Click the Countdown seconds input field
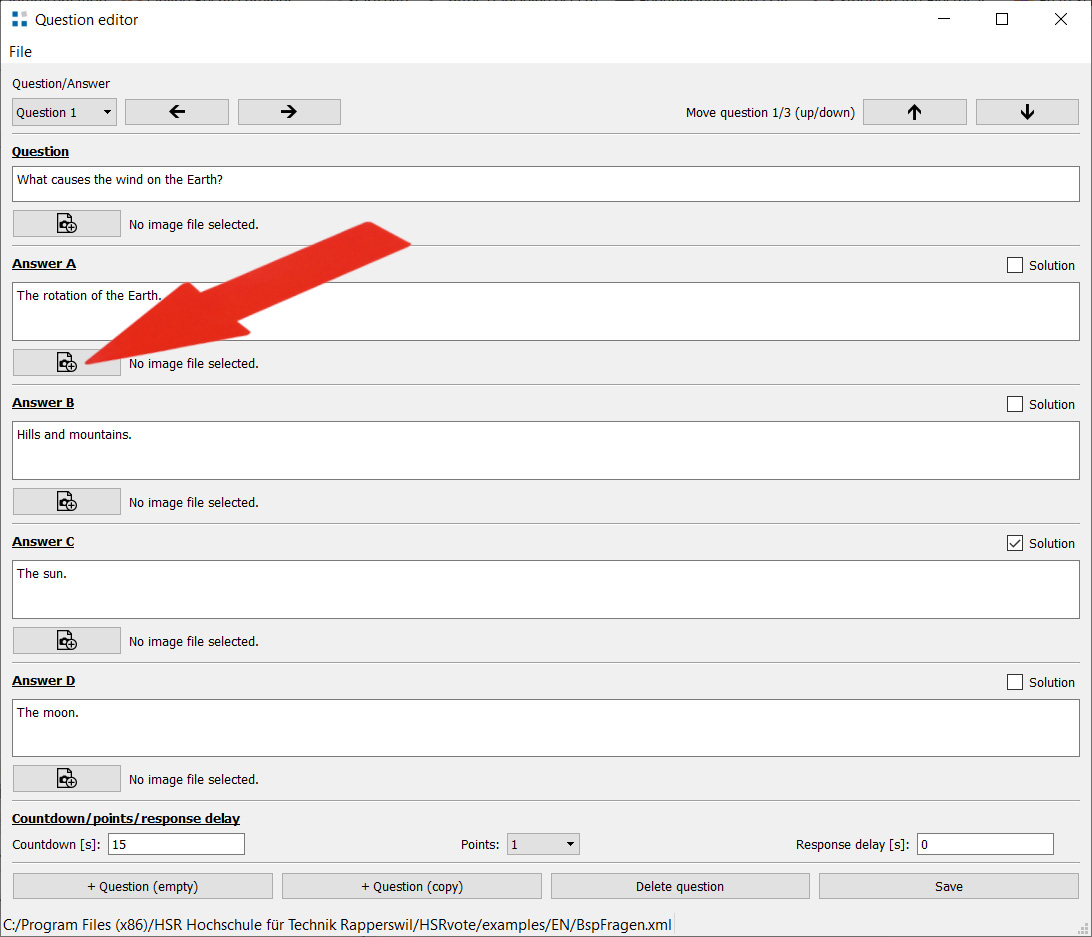The width and height of the screenshot is (1092, 937). point(176,845)
